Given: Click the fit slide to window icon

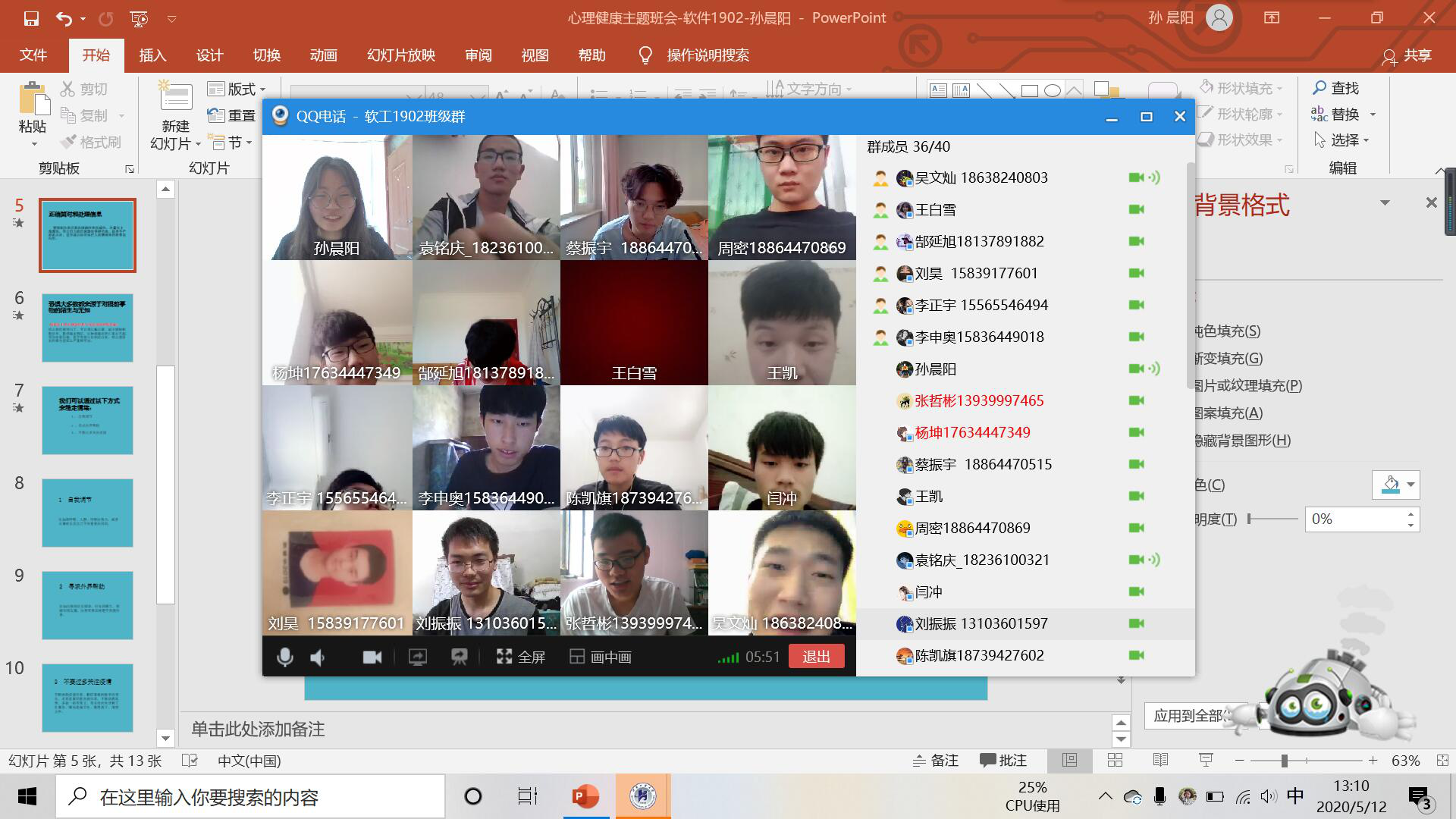Looking at the screenshot, I should coord(1442,761).
